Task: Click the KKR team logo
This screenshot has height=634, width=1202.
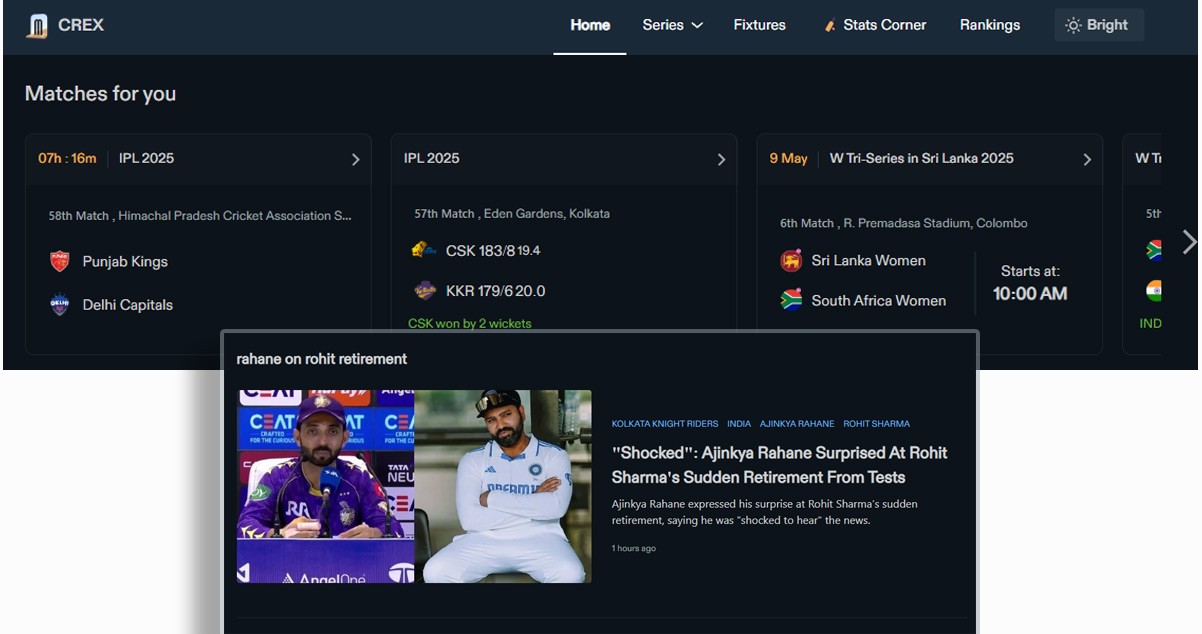Action: point(425,291)
